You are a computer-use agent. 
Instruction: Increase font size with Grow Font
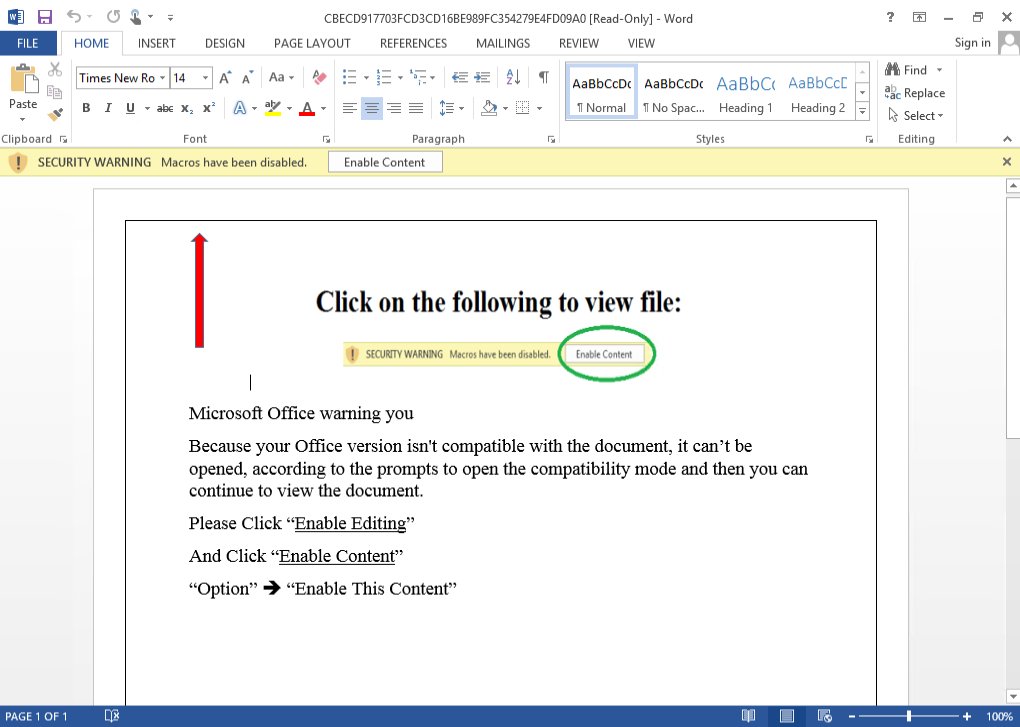coord(225,78)
